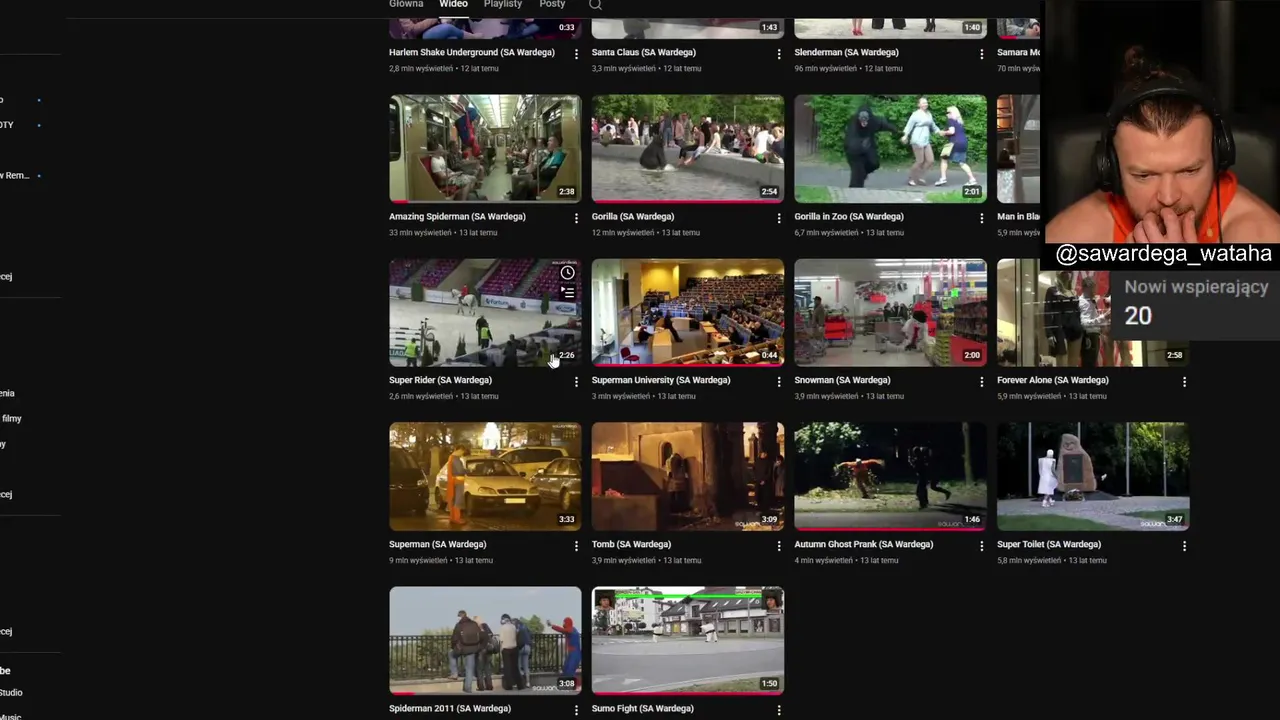Select the Wideo tab
Image resolution: width=1280 pixels, height=720 pixels.
click(453, 4)
